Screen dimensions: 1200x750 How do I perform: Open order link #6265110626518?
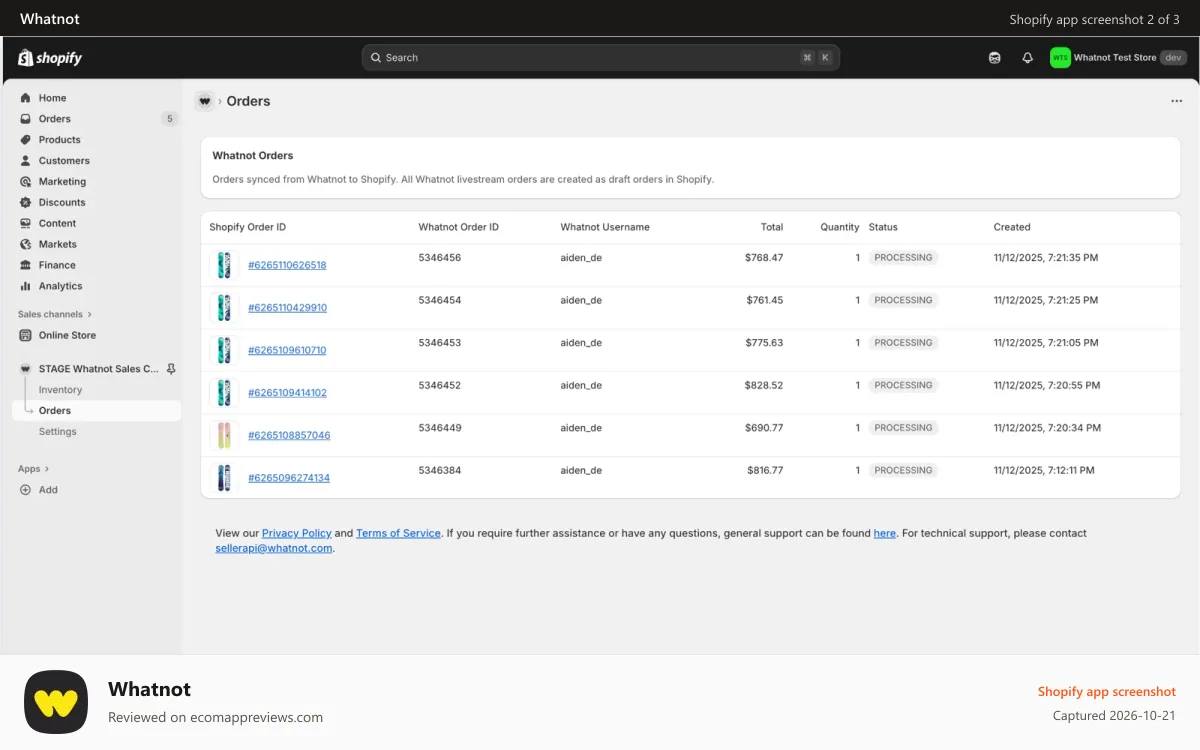pyautogui.click(x=287, y=265)
